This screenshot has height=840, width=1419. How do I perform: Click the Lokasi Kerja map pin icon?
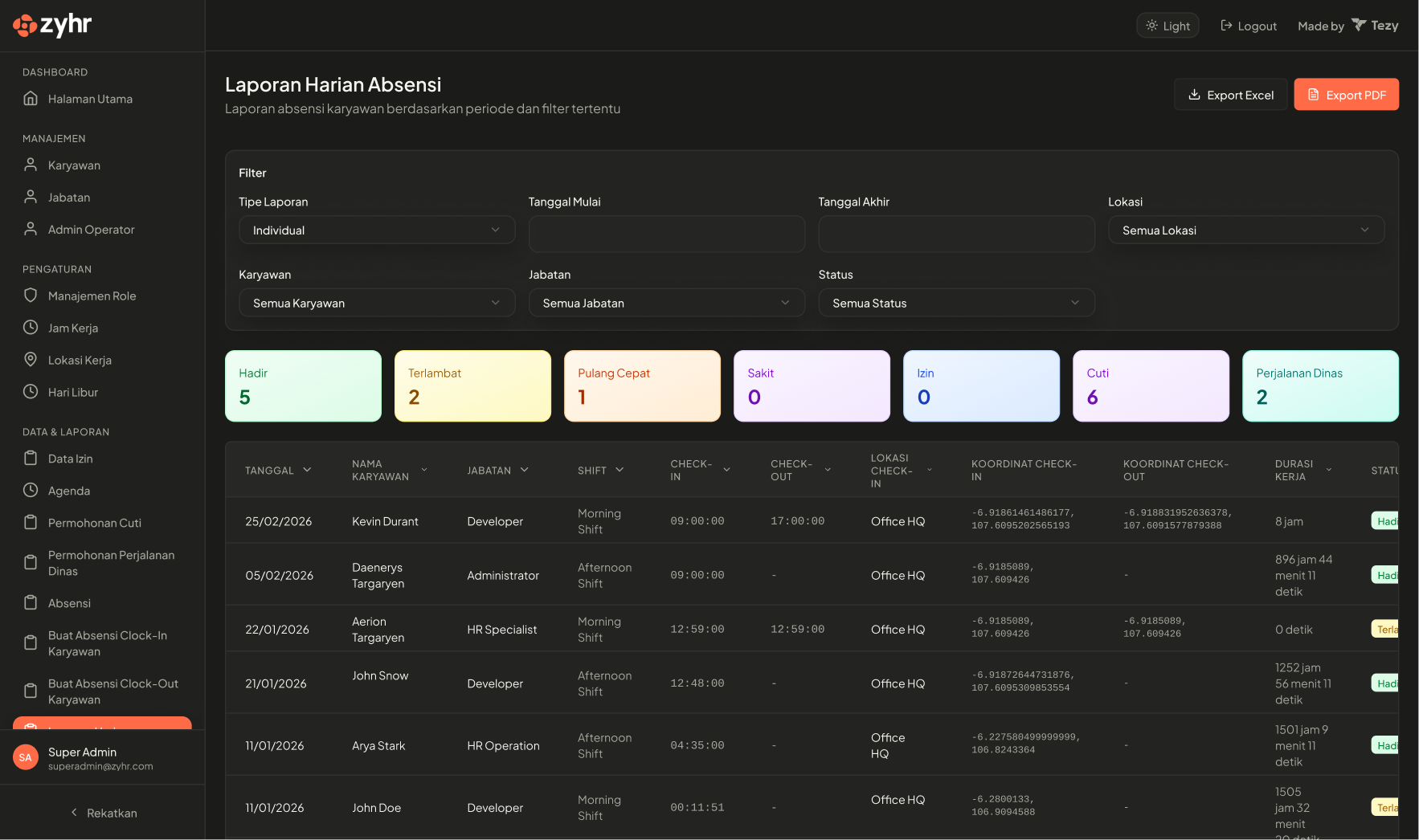pos(31,360)
